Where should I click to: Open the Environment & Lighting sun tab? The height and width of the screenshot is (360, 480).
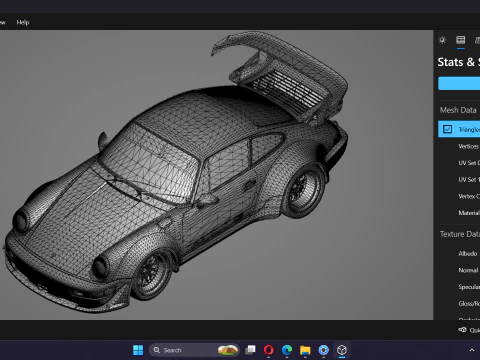coord(442,40)
